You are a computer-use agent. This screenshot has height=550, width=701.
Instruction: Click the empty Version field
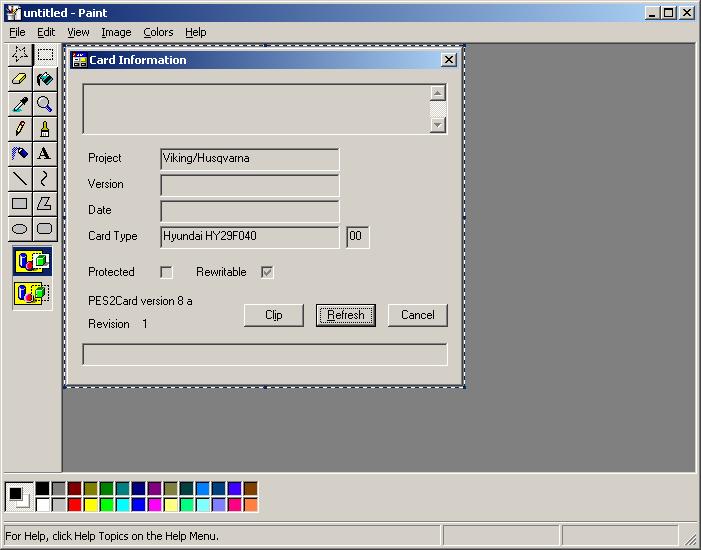click(249, 185)
